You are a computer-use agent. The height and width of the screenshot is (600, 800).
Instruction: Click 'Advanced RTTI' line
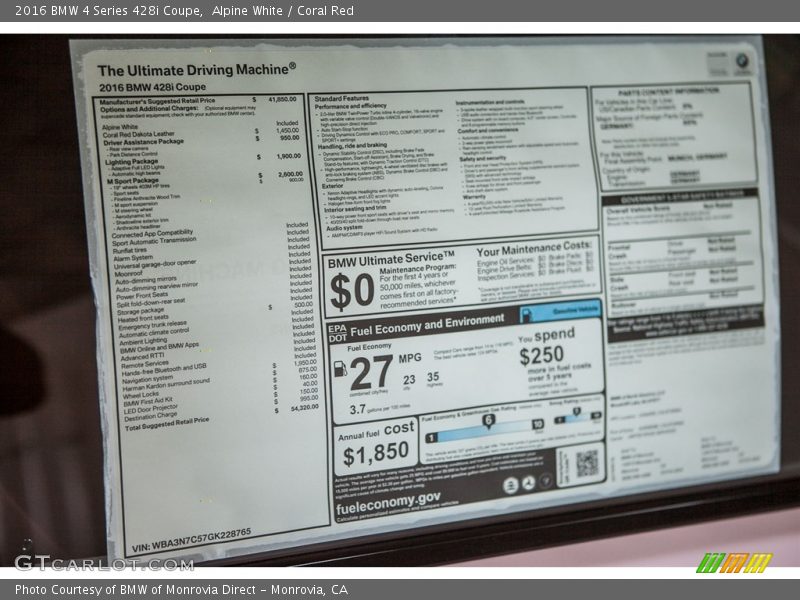[142, 357]
